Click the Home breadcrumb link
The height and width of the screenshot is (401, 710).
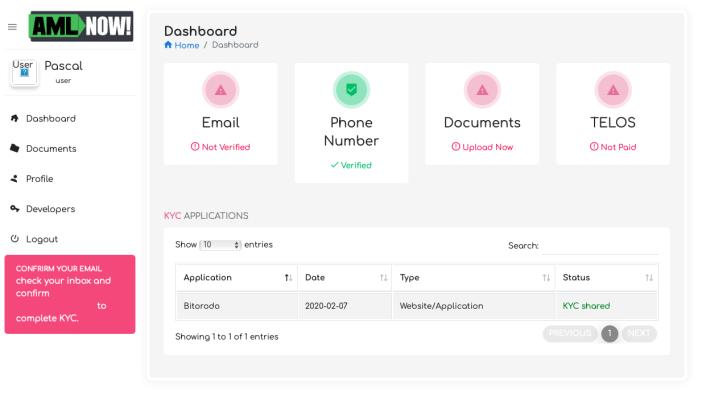[x=187, y=45]
